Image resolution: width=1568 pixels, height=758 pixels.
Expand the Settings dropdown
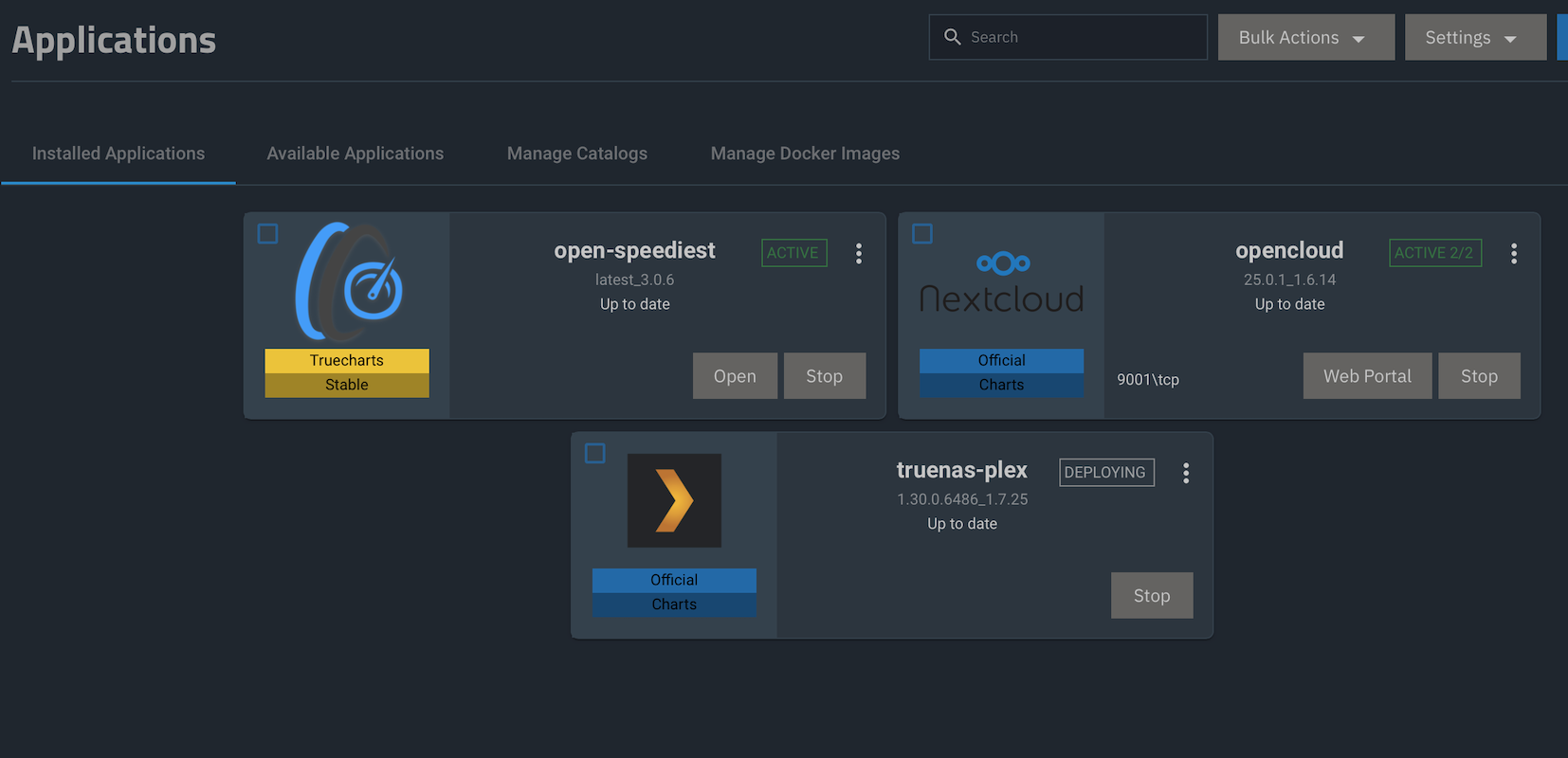1474,38
